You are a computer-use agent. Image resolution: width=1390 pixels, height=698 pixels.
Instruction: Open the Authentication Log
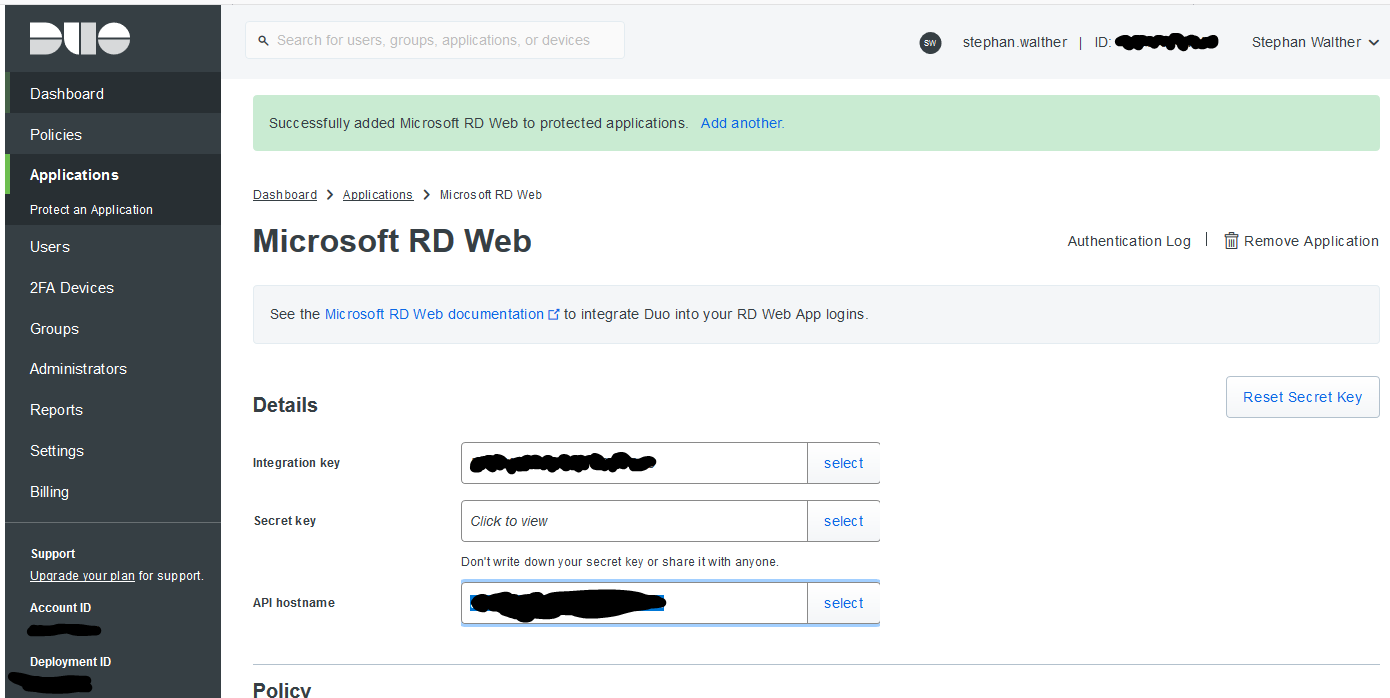pos(1129,241)
